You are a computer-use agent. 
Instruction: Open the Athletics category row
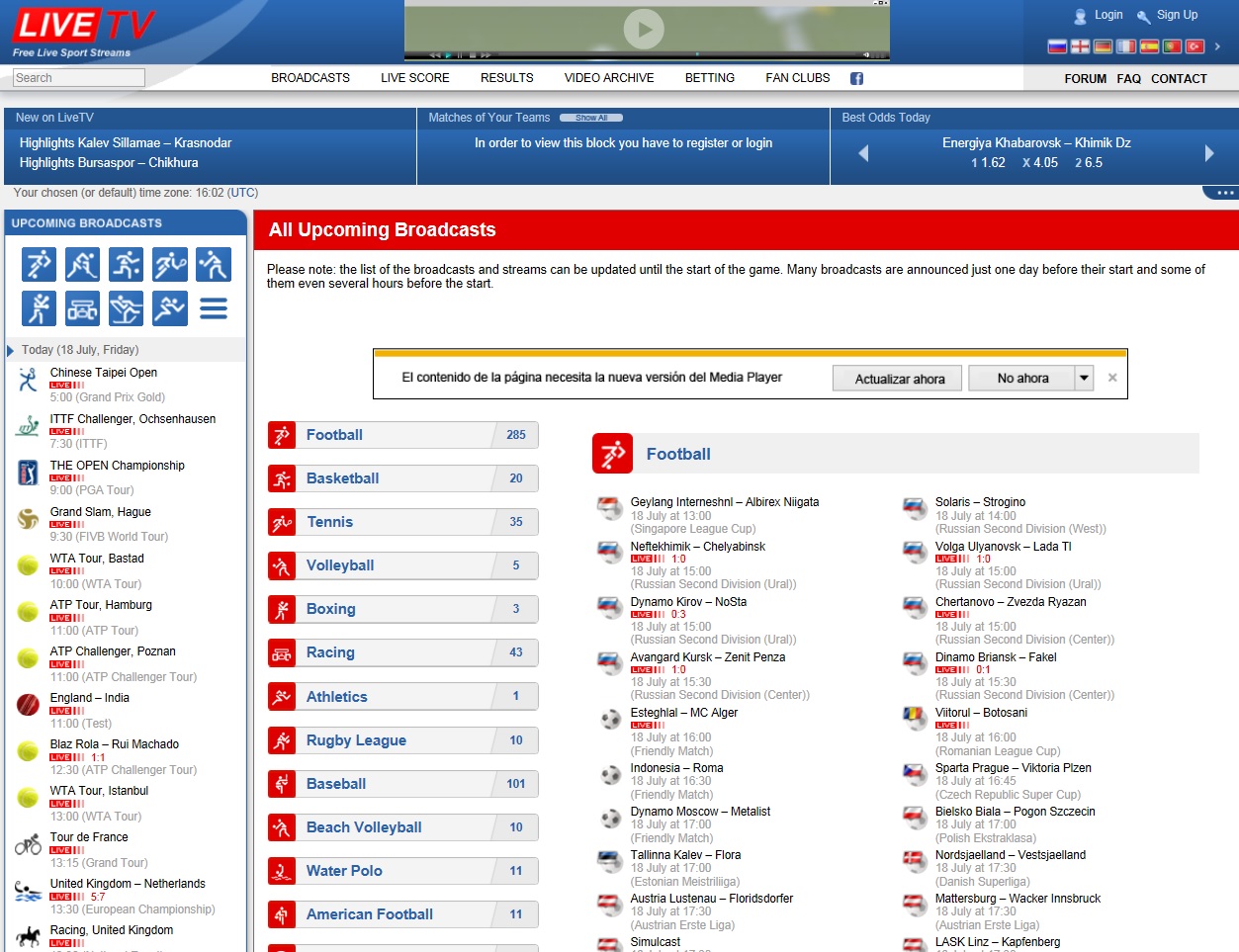403,697
